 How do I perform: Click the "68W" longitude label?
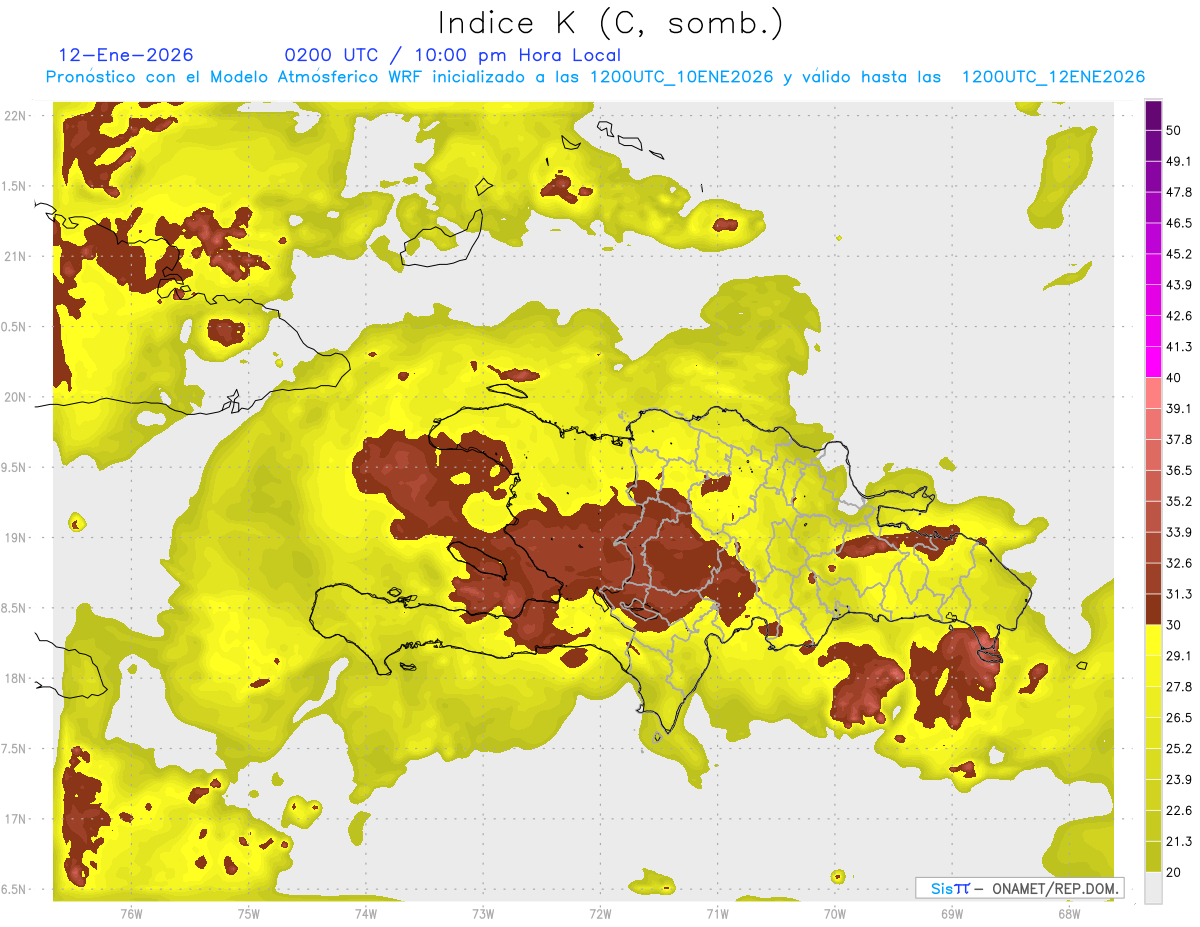pyautogui.click(x=1069, y=914)
